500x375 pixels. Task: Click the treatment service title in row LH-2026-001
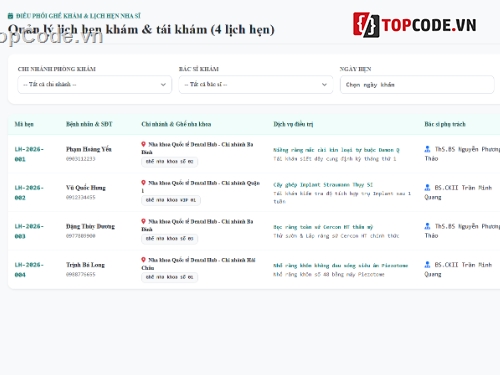click(x=336, y=150)
